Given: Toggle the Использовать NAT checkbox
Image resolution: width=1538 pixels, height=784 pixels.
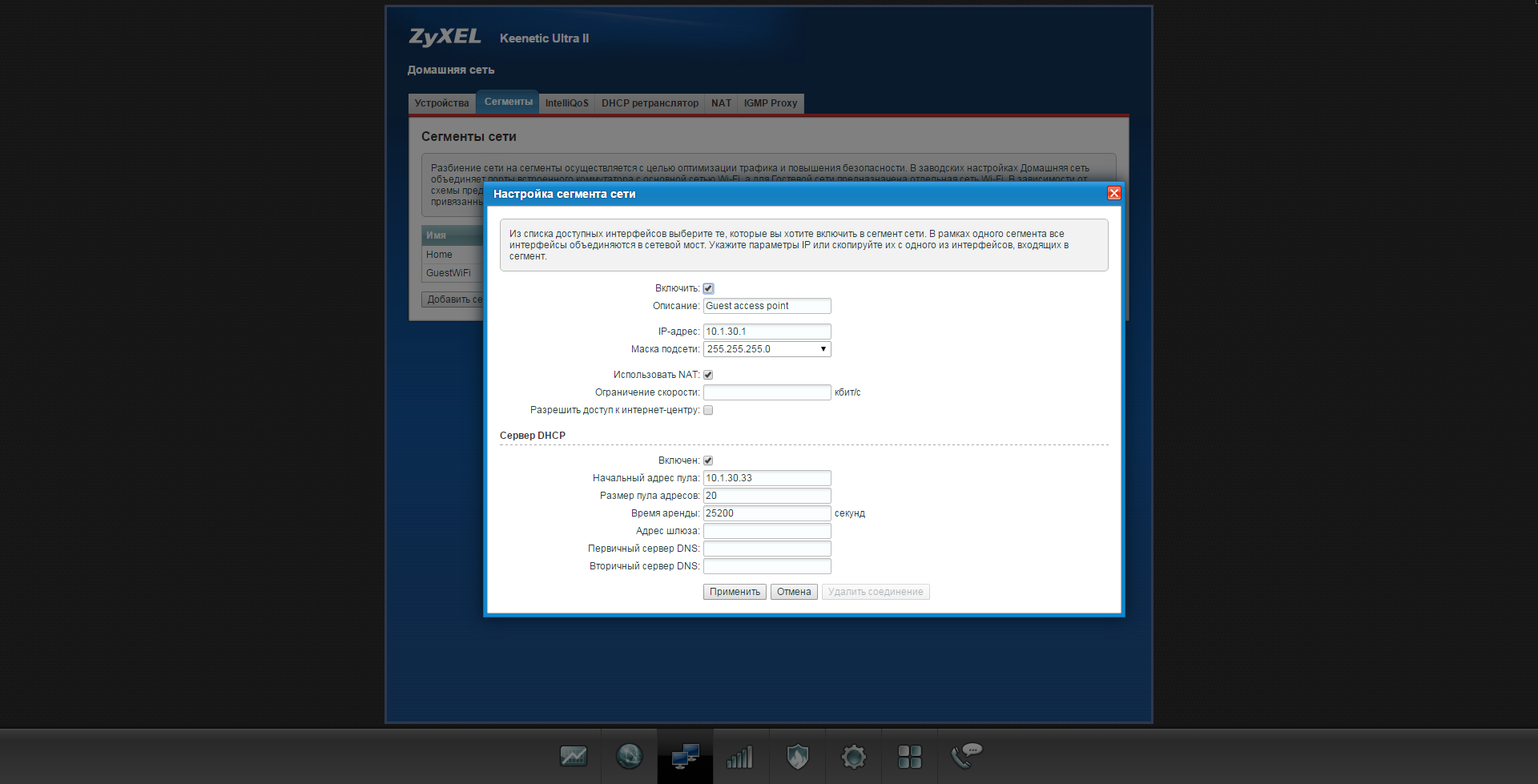Looking at the screenshot, I should click(x=708, y=375).
